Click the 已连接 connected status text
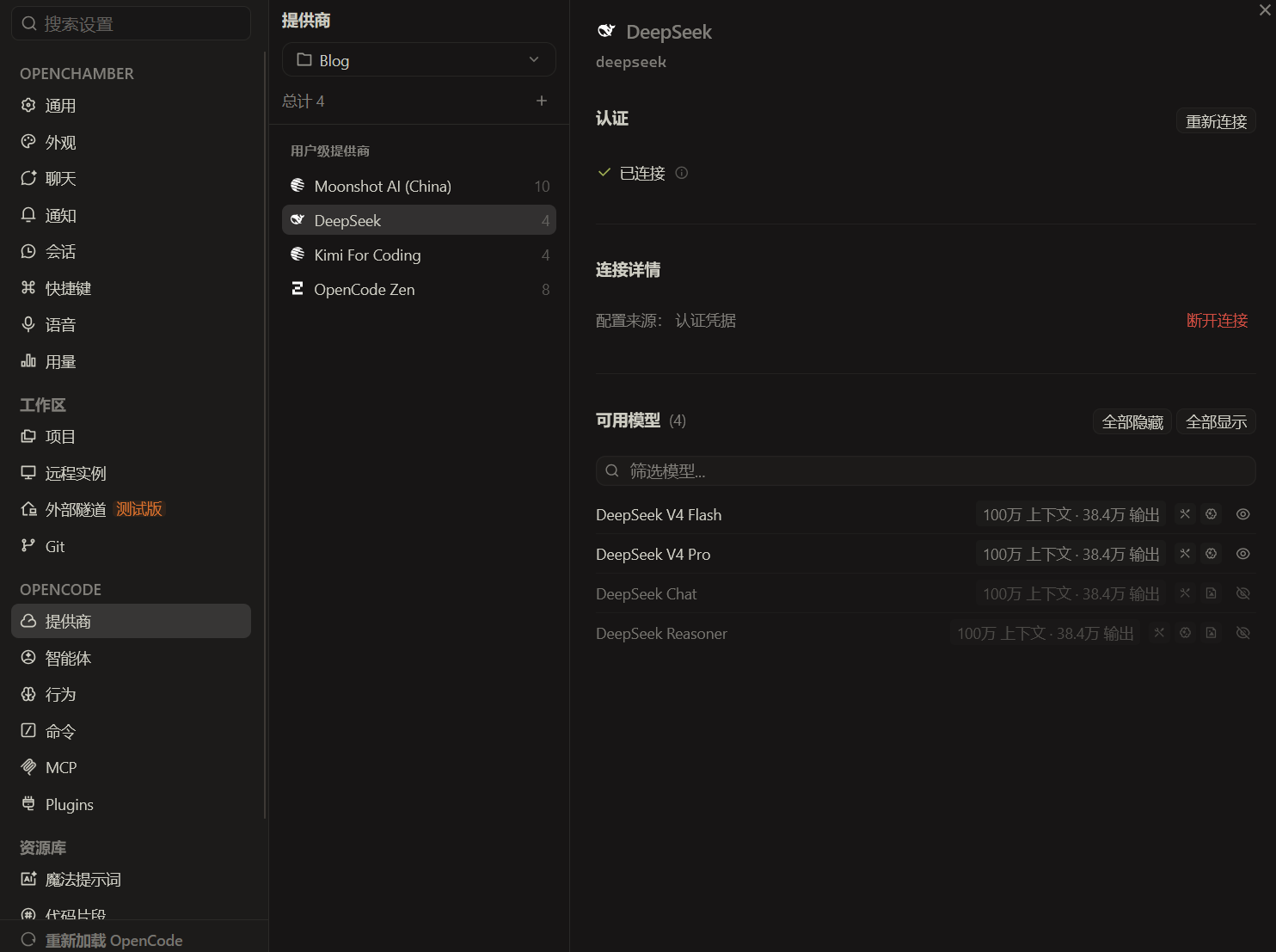This screenshot has width=1276, height=952. [642, 173]
